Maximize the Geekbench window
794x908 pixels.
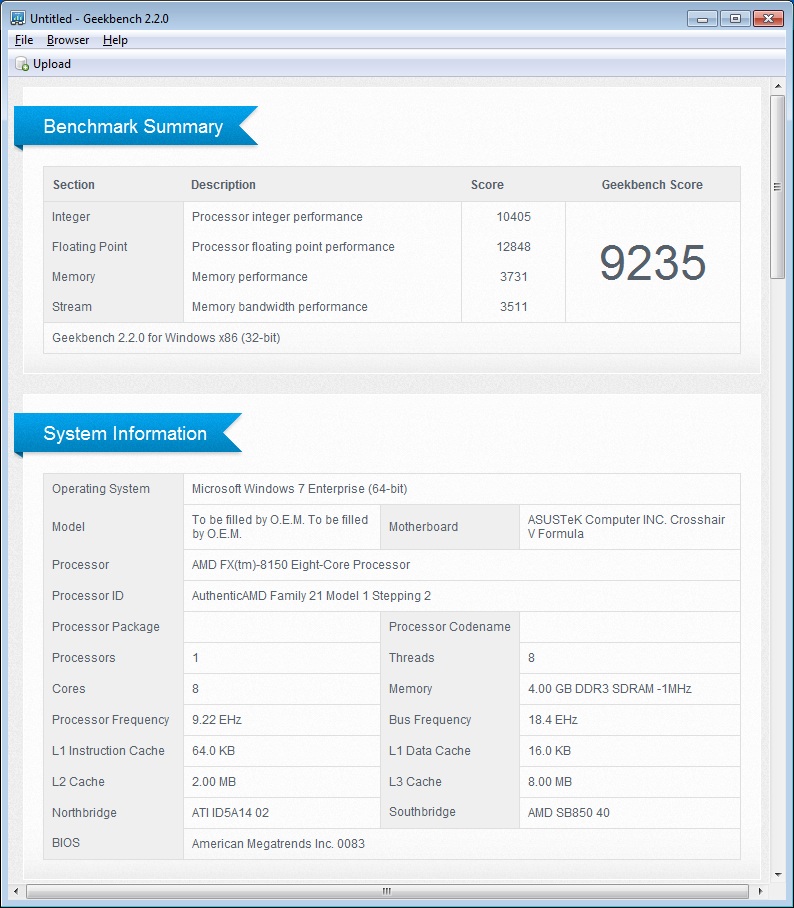pos(735,19)
